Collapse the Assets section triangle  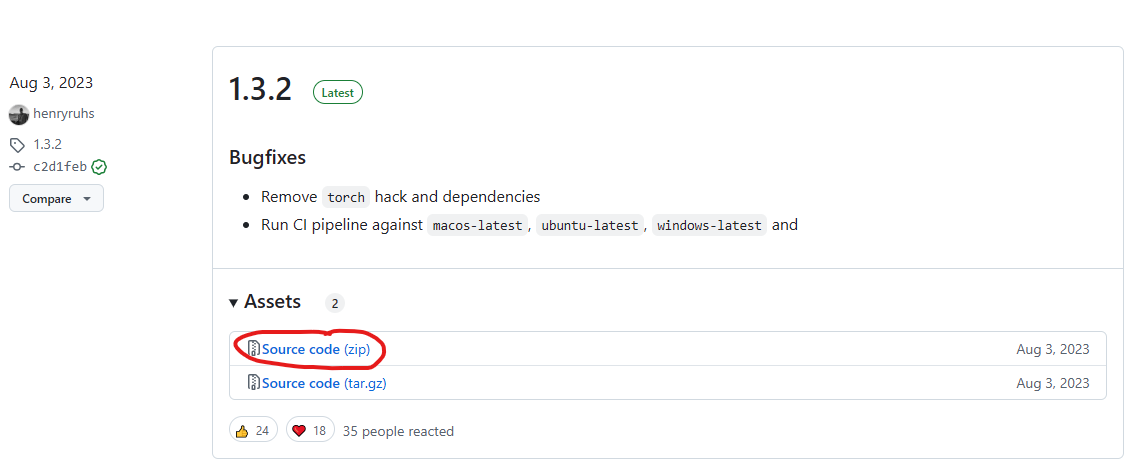[234, 302]
